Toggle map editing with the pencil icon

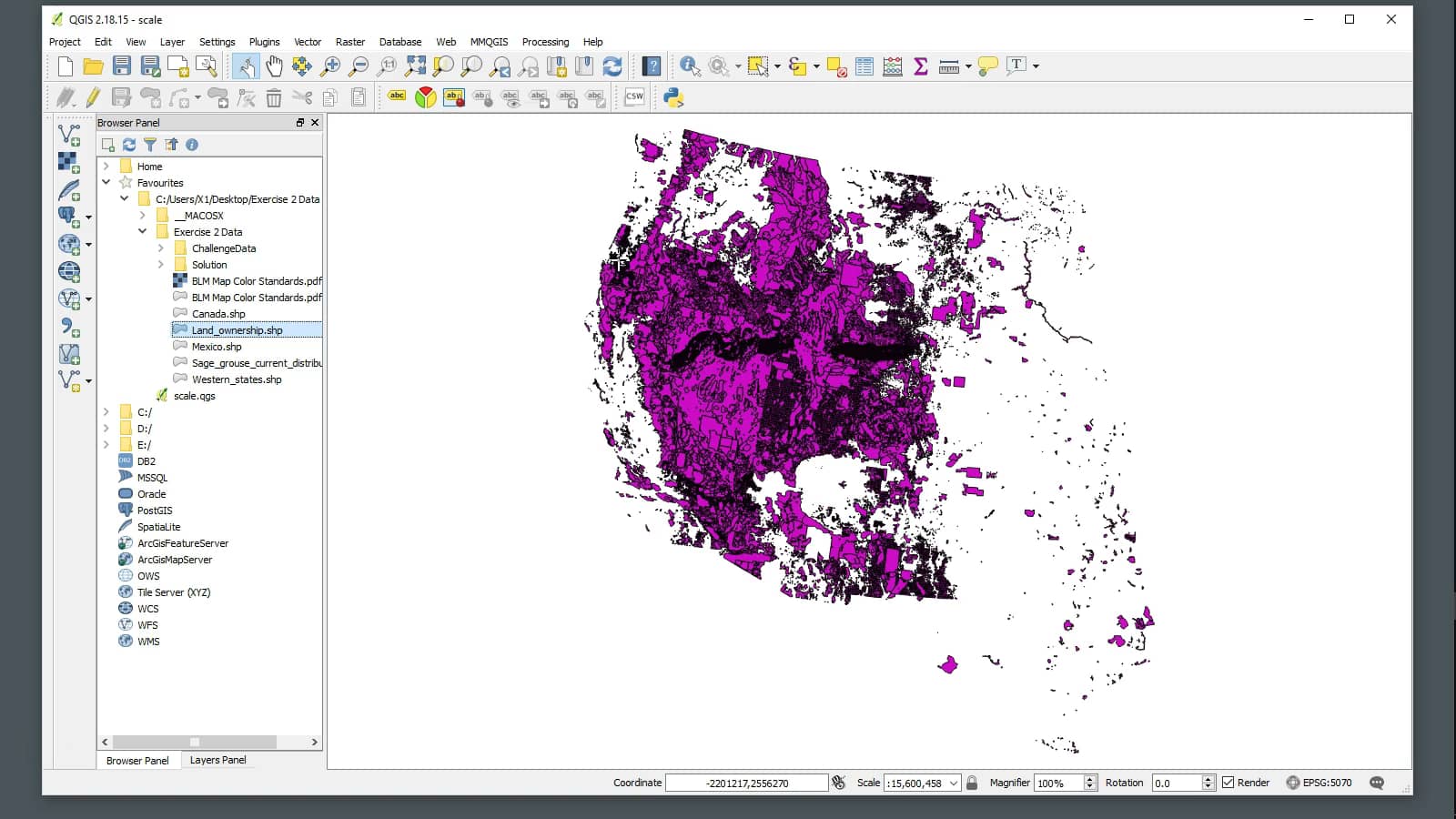click(x=91, y=96)
